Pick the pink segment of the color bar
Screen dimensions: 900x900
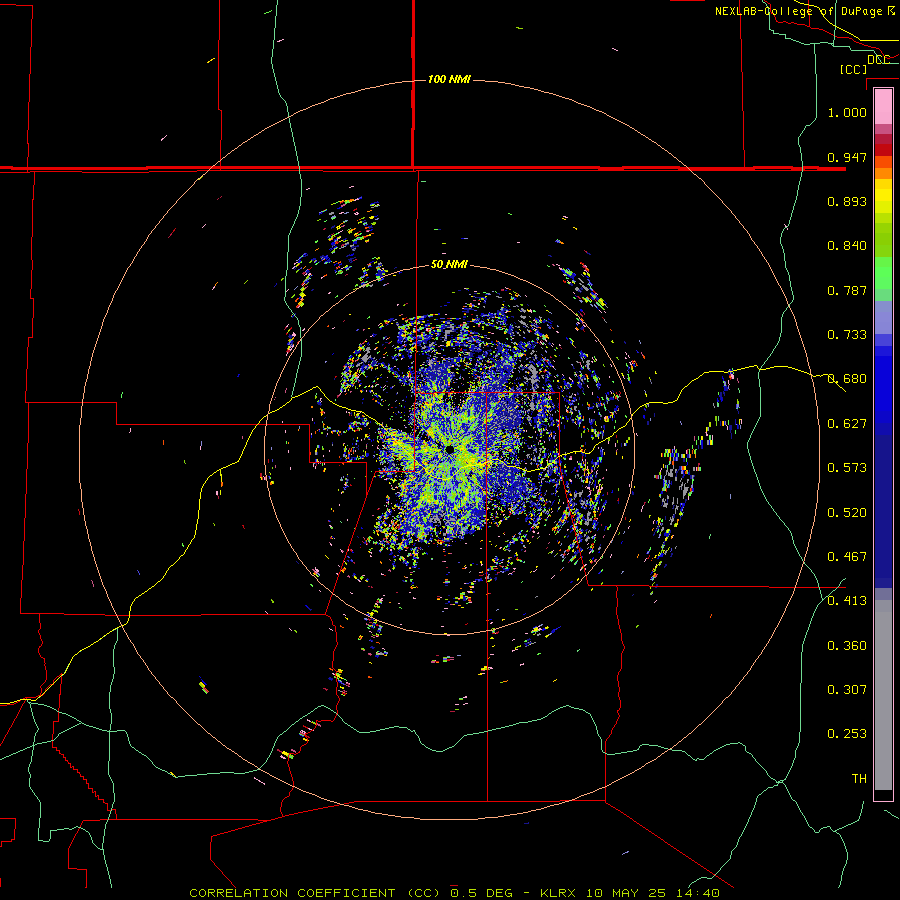click(883, 106)
